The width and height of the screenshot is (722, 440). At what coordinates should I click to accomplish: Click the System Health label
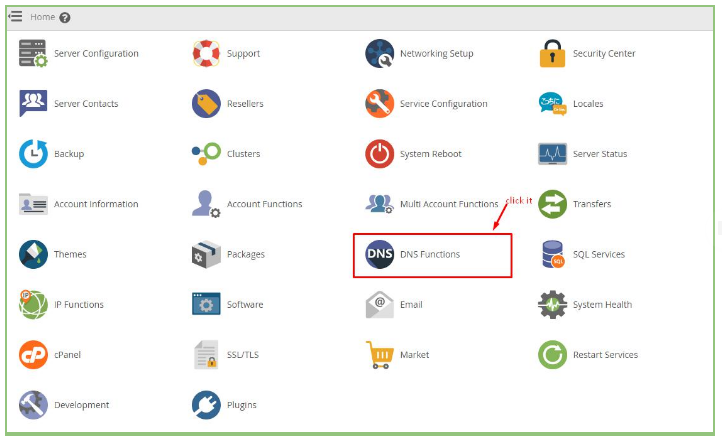(x=602, y=304)
